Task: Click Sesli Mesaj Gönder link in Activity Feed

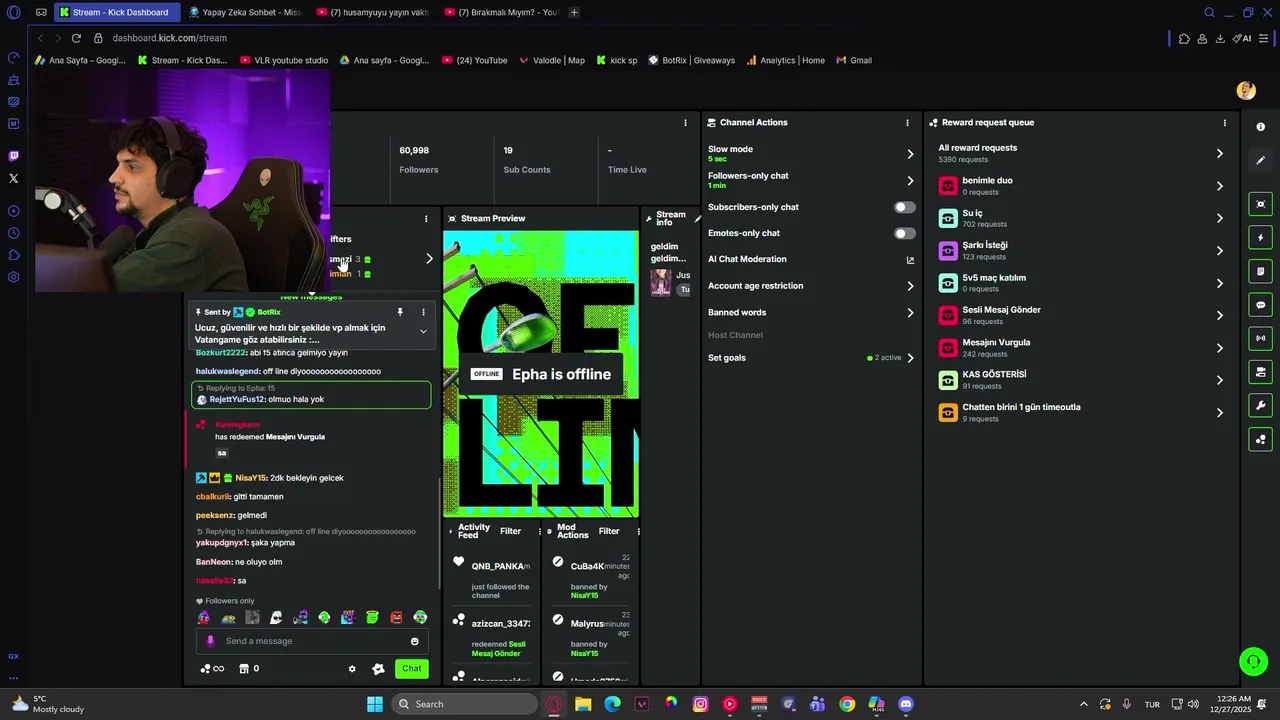Action: point(498,649)
